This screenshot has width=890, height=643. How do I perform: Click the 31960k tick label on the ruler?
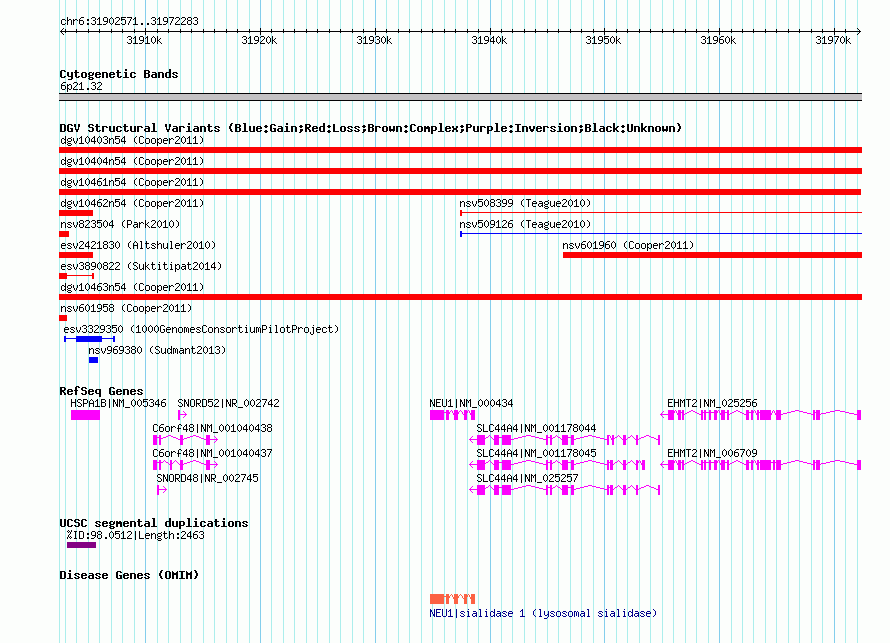pyautogui.click(x=718, y=40)
